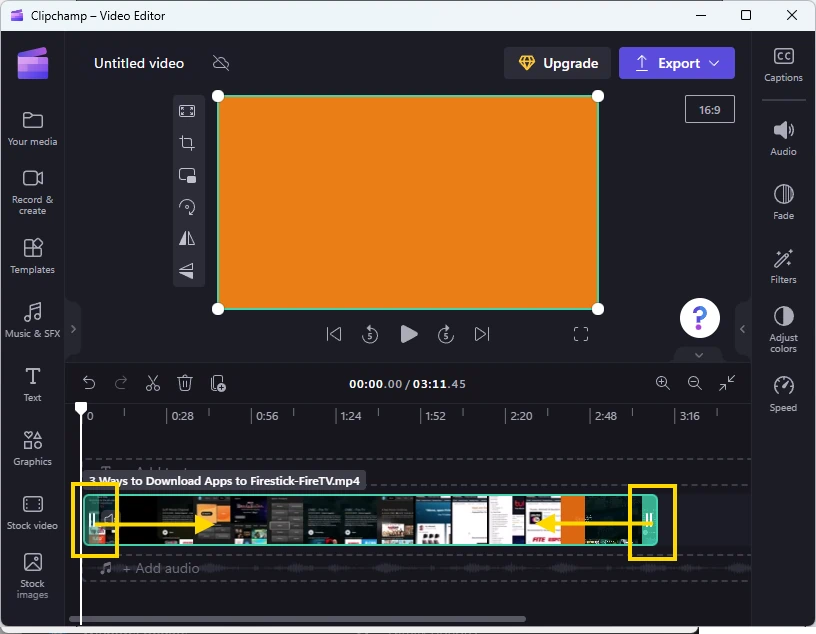Expand the right property panel chevron
The height and width of the screenshot is (634, 816).
[x=743, y=329]
